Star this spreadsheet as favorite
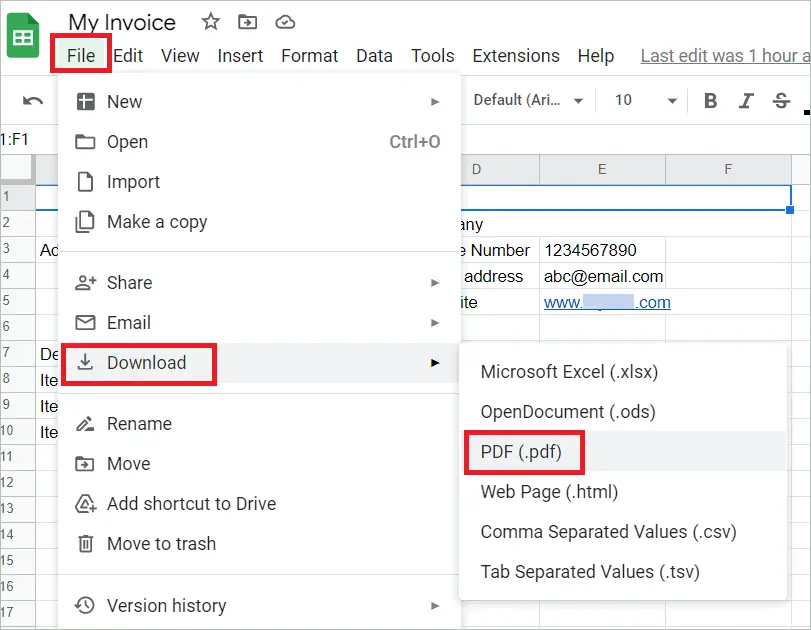 (x=210, y=21)
